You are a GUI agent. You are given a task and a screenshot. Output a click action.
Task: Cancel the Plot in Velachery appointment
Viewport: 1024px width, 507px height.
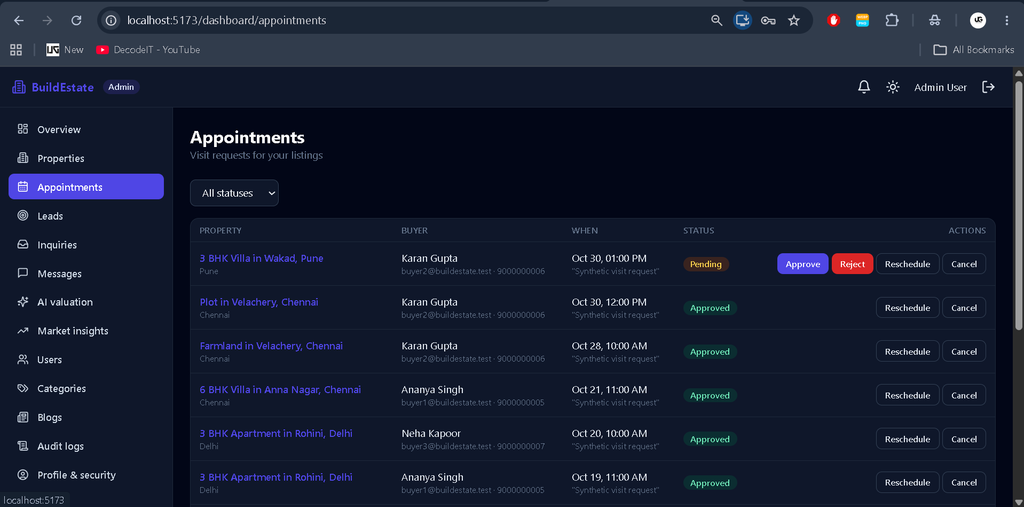click(964, 308)
